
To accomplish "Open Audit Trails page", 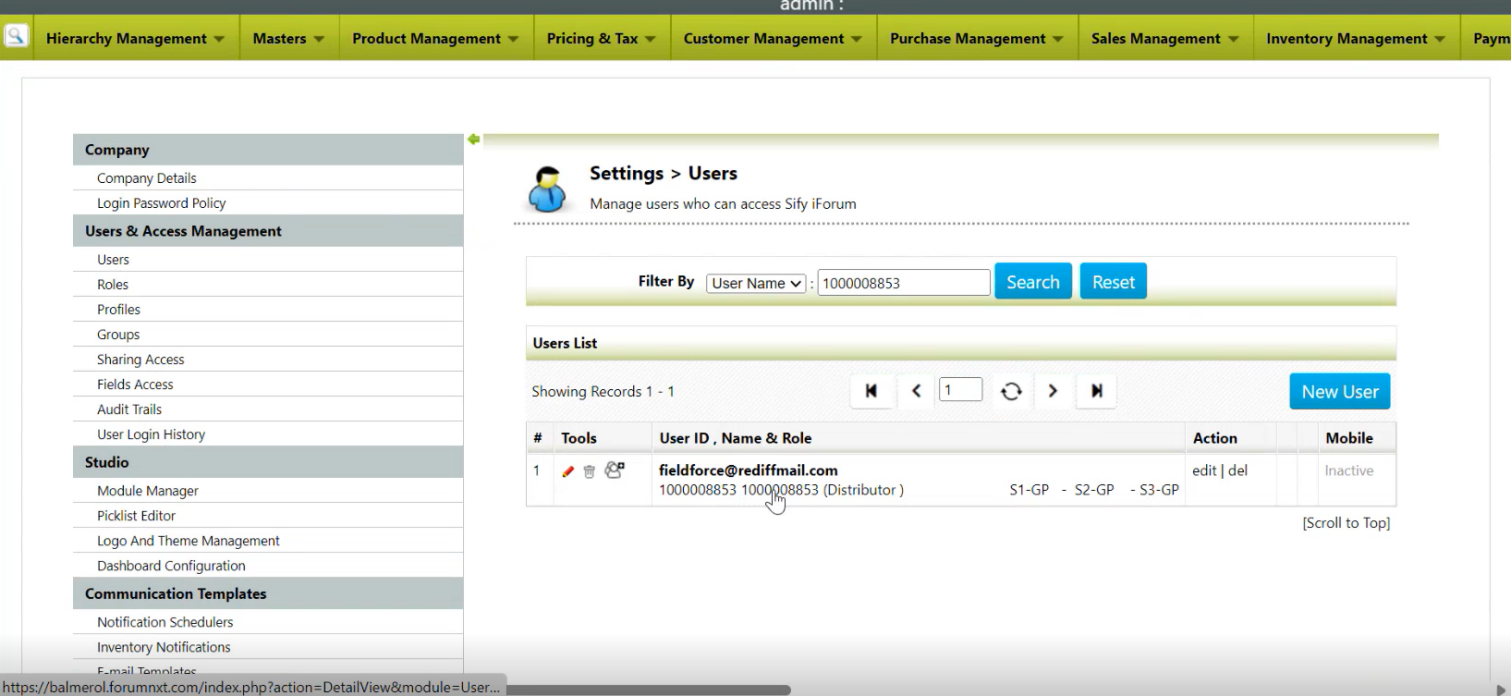I will 129,409.
